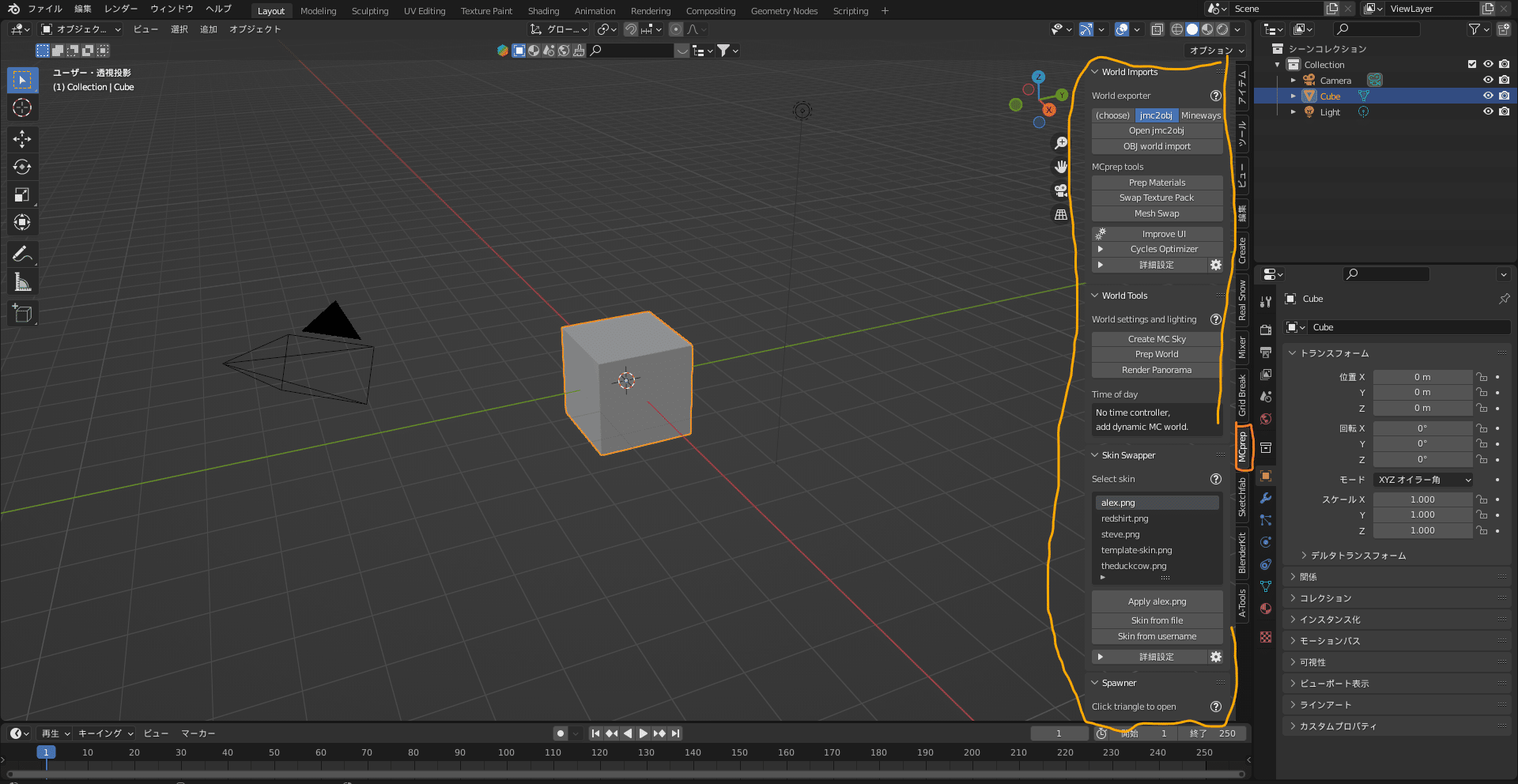1518x784 pixels.
Task: Expand the デルタトランスフォーム section
Action: click(x=1304, y=556)
